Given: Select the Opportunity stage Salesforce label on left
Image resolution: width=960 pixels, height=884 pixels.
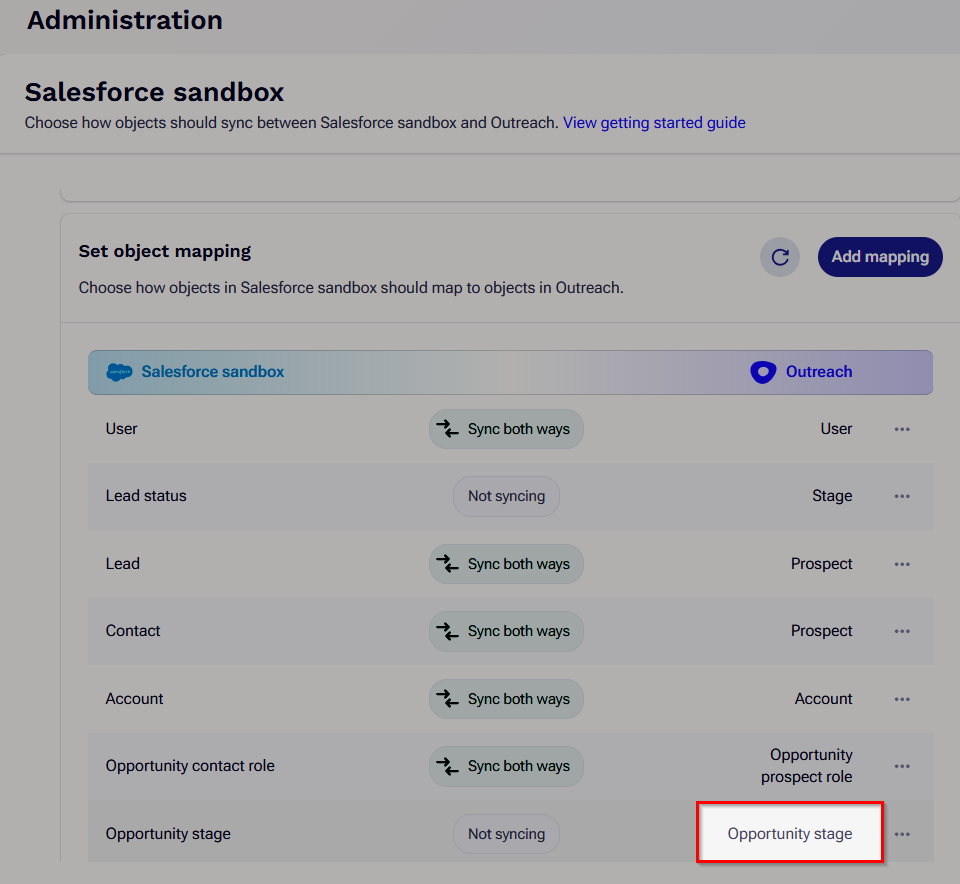Looking at the screenshot, I should coord(168,834).
